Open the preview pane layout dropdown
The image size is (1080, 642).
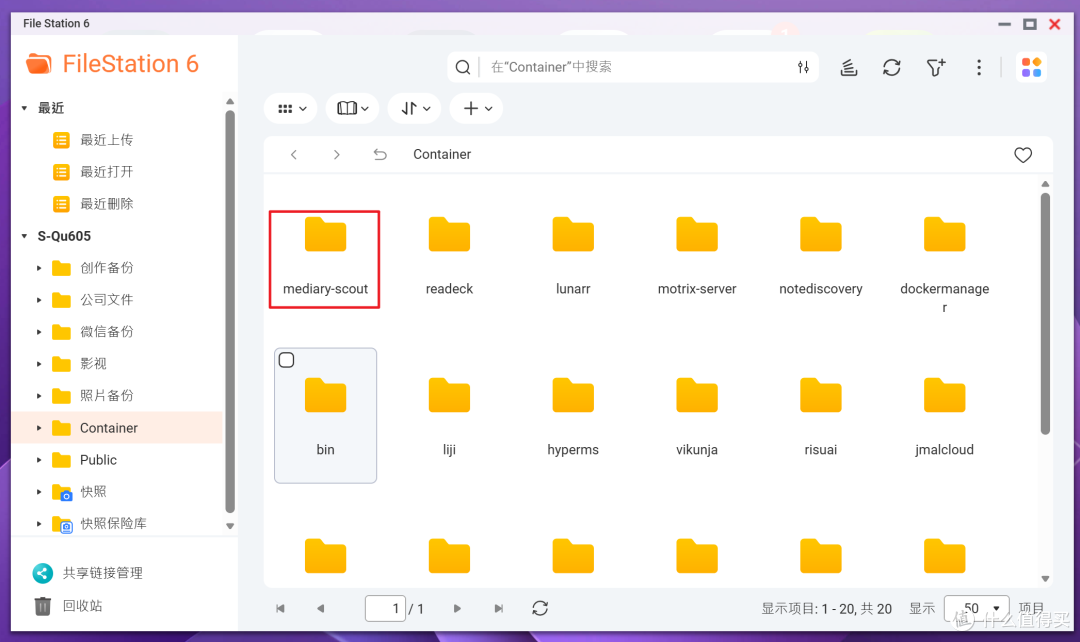click(x=353, y=109)
